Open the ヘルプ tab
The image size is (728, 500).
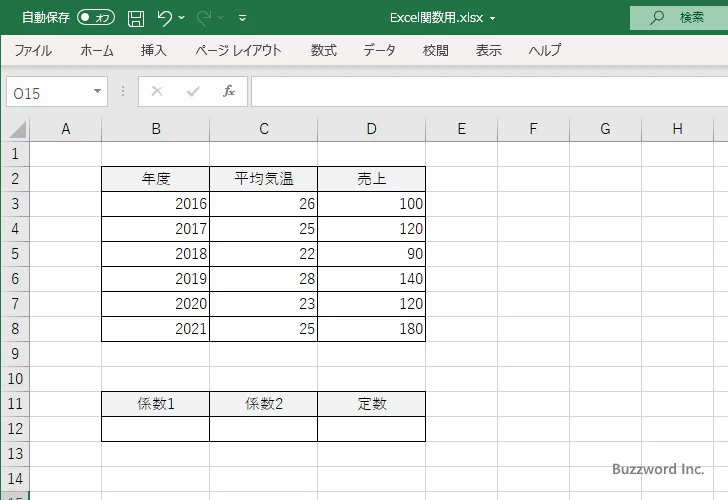coord(545,50)
